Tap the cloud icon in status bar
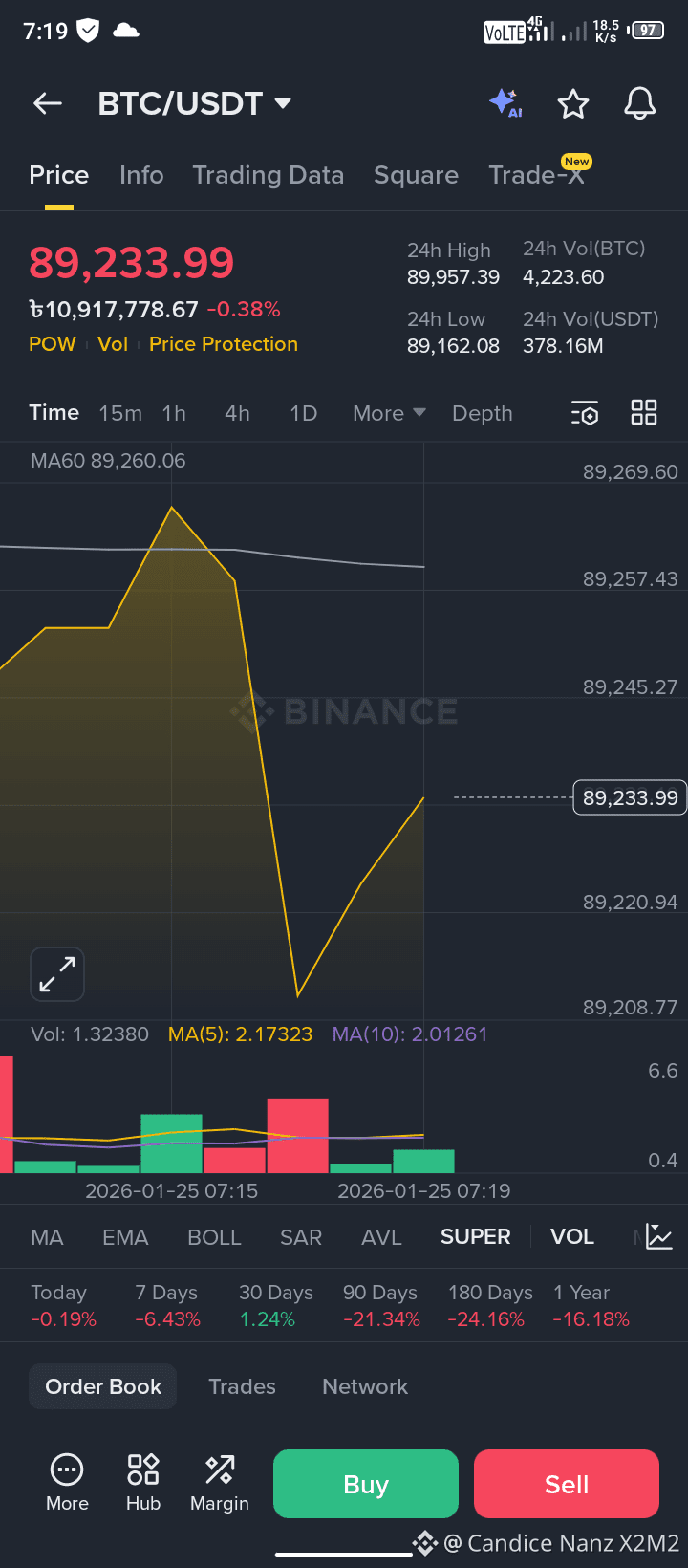The image size is (688, 1568). [x=126, y=31]
